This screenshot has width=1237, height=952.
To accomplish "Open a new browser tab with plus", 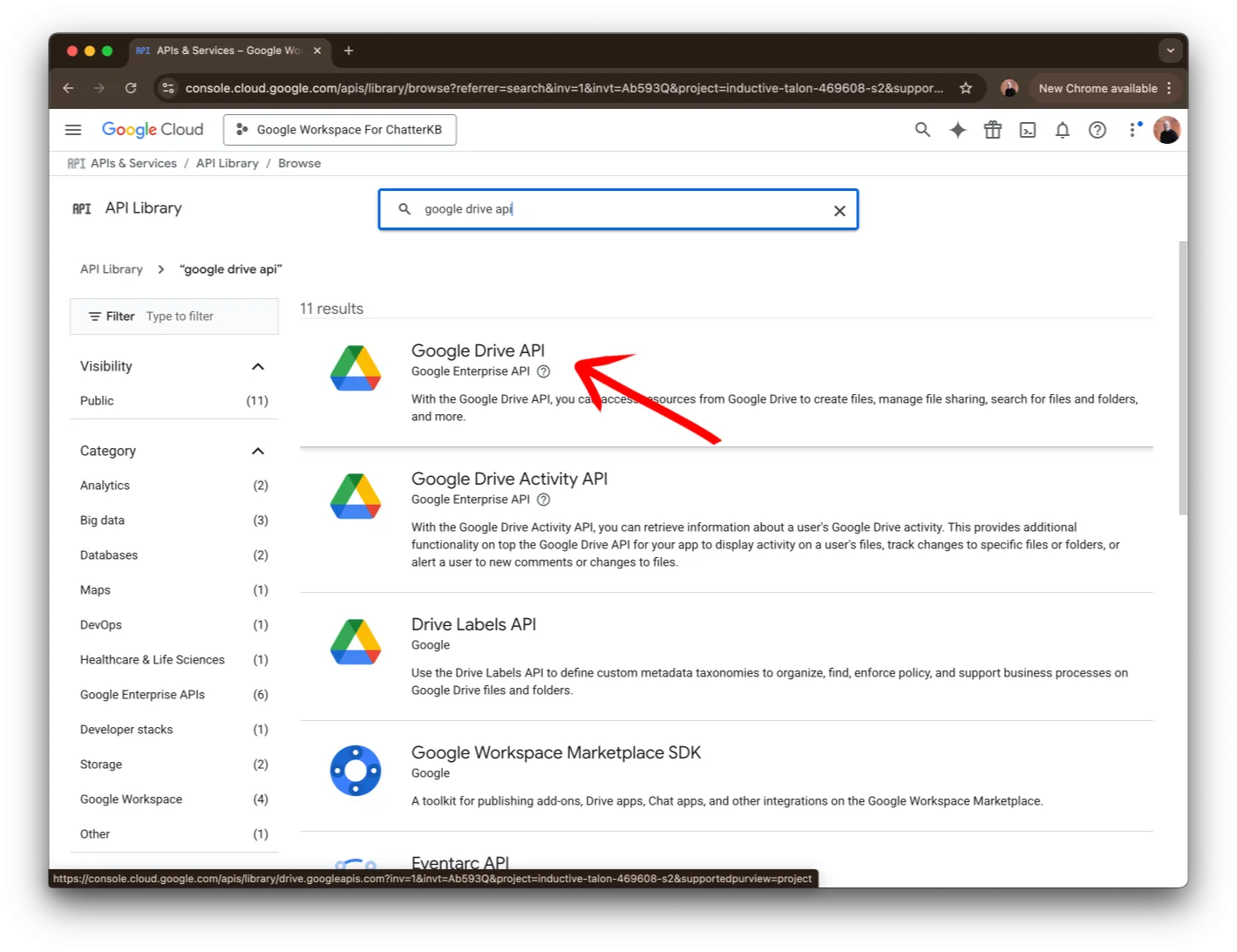I will coord(349,51).
